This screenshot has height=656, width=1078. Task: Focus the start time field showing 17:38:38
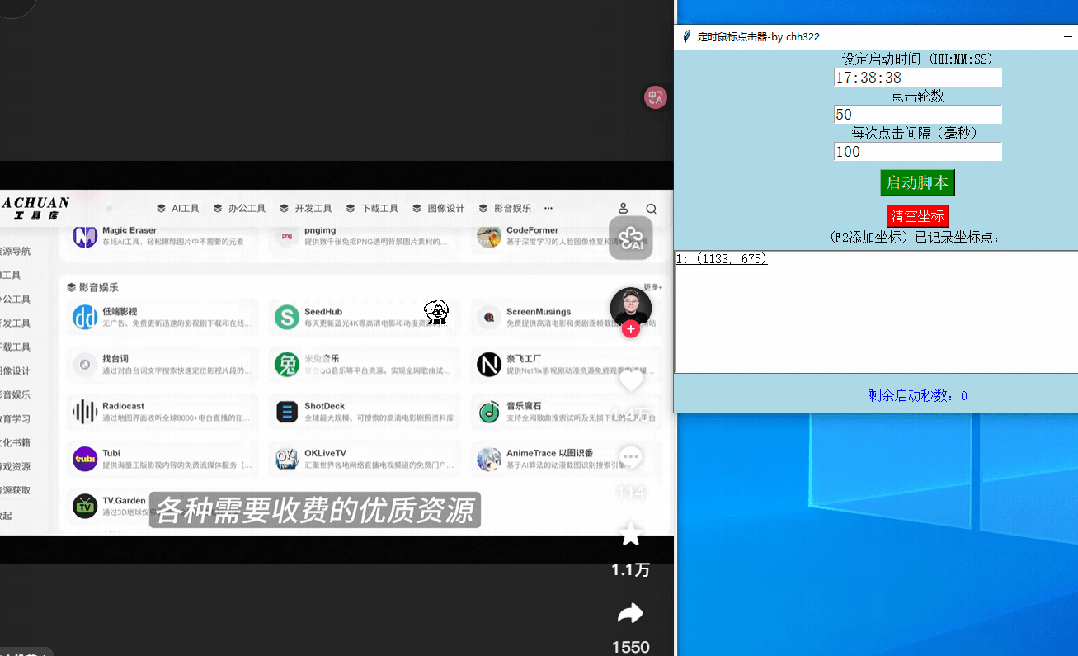917,78
